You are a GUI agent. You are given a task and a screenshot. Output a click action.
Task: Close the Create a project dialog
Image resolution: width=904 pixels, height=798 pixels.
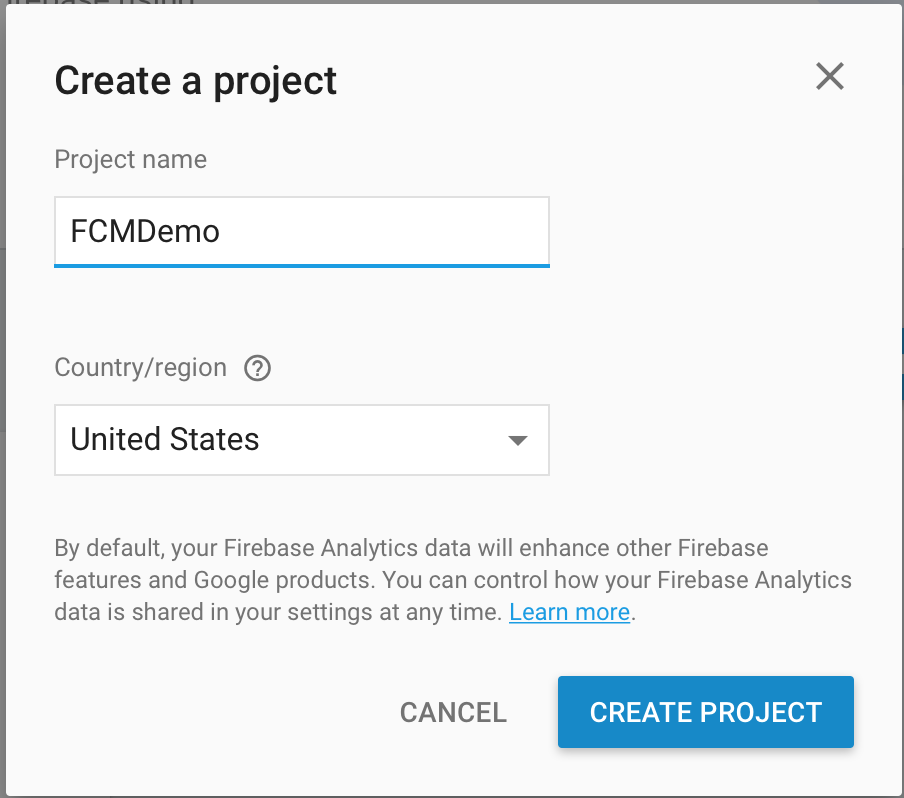pos(830,77)
